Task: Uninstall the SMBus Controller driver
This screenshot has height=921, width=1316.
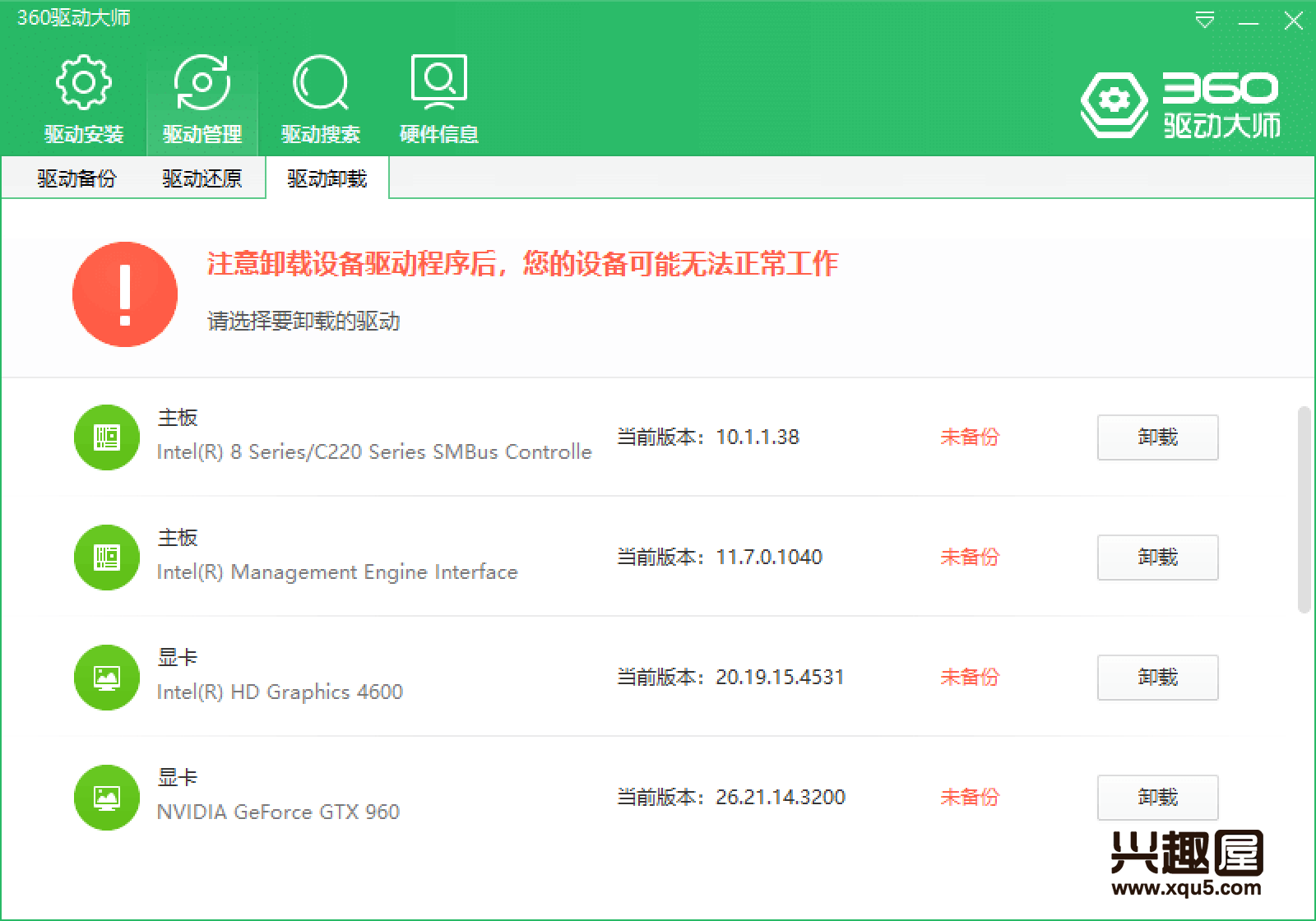Action: 1157,437
